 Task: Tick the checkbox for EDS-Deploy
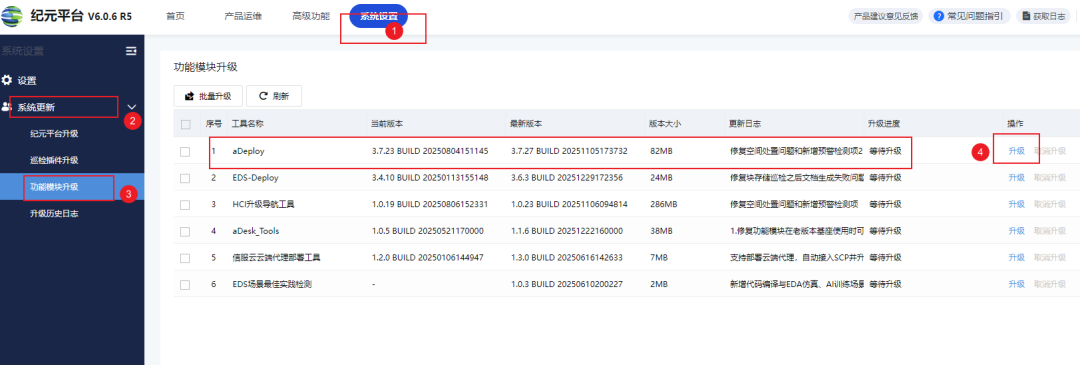tap(185, 178)
